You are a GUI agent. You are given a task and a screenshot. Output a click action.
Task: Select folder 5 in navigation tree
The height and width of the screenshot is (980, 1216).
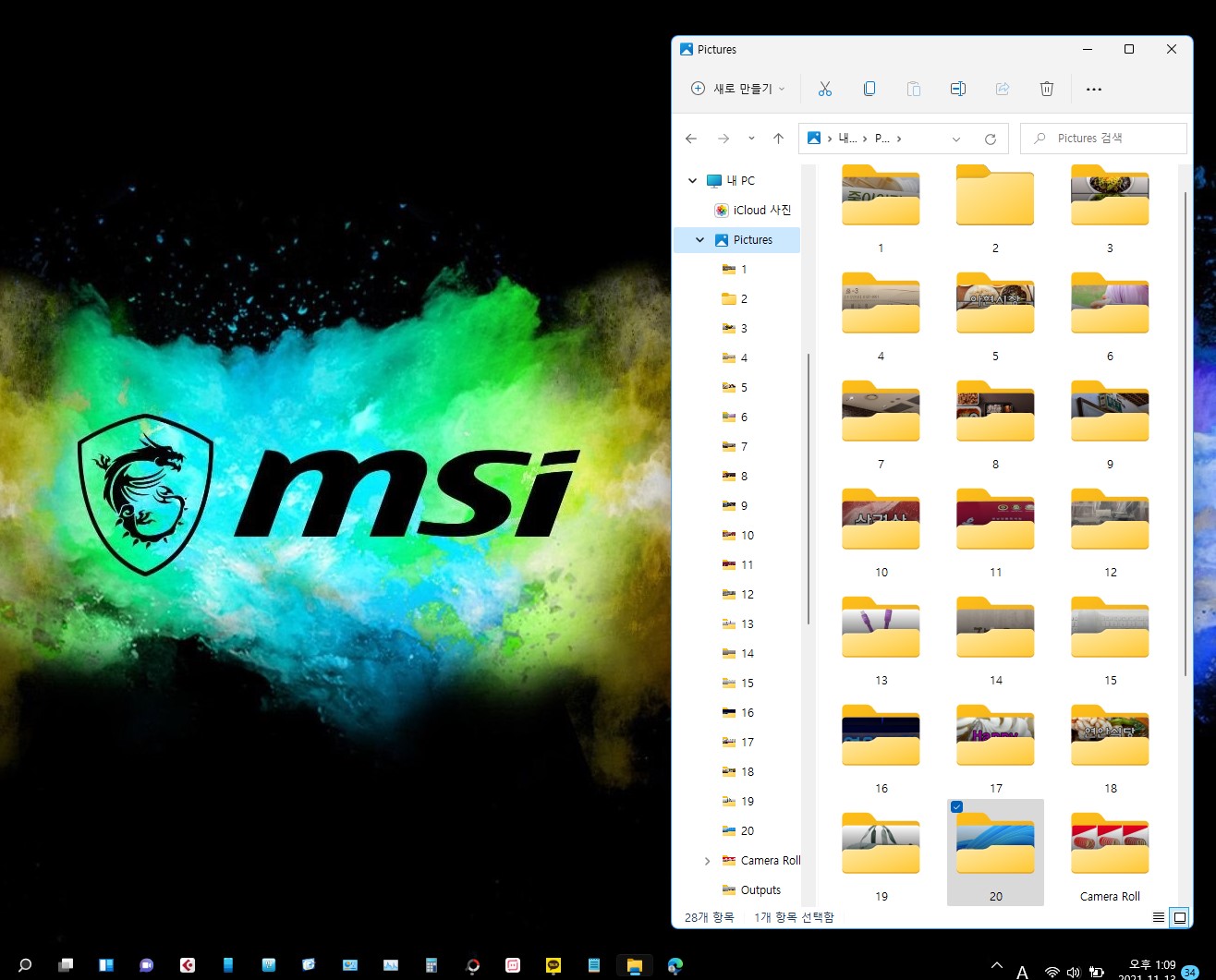click(735, 388)
